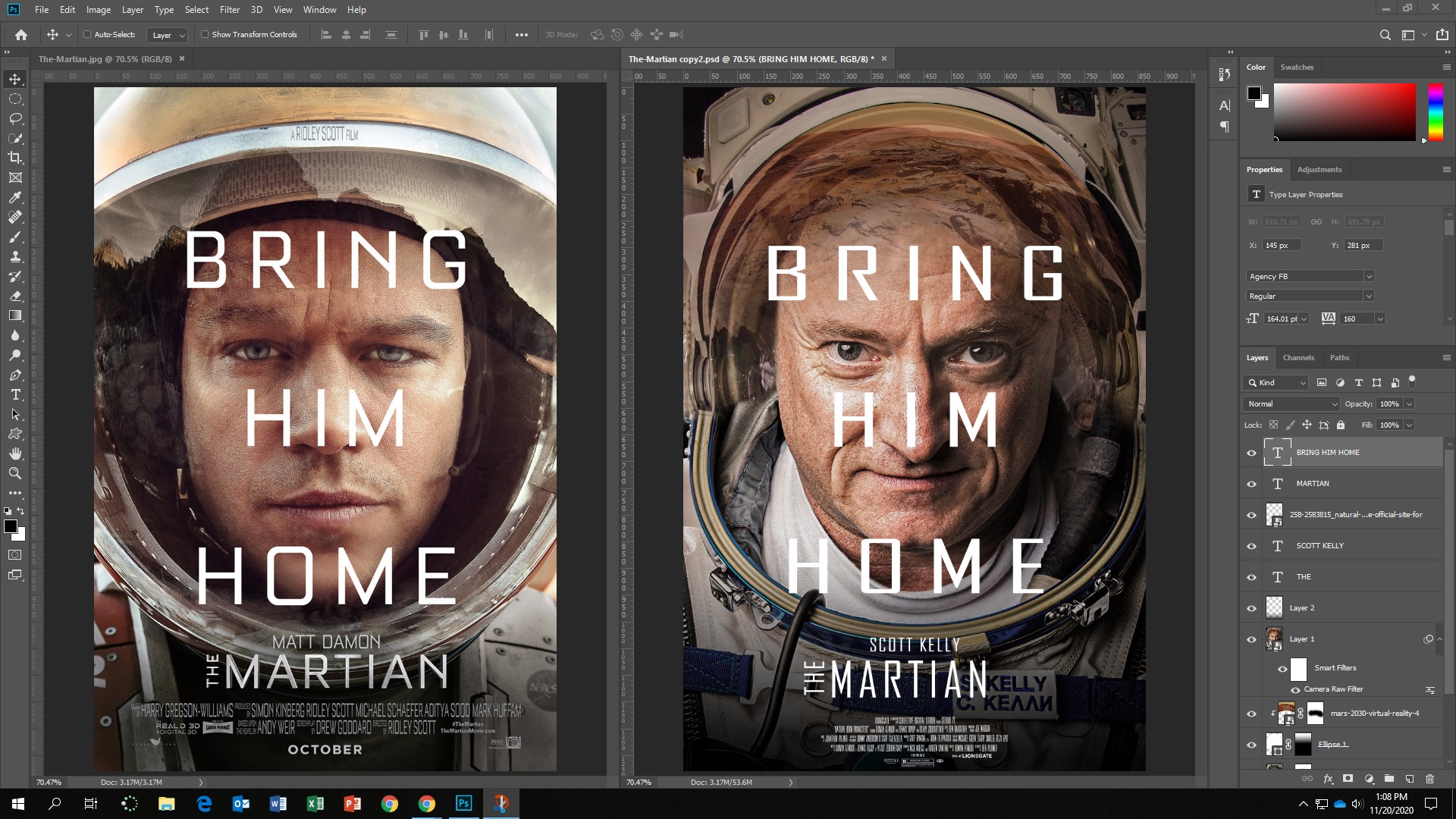Switch to the Channels tab

coord(1298,358)
